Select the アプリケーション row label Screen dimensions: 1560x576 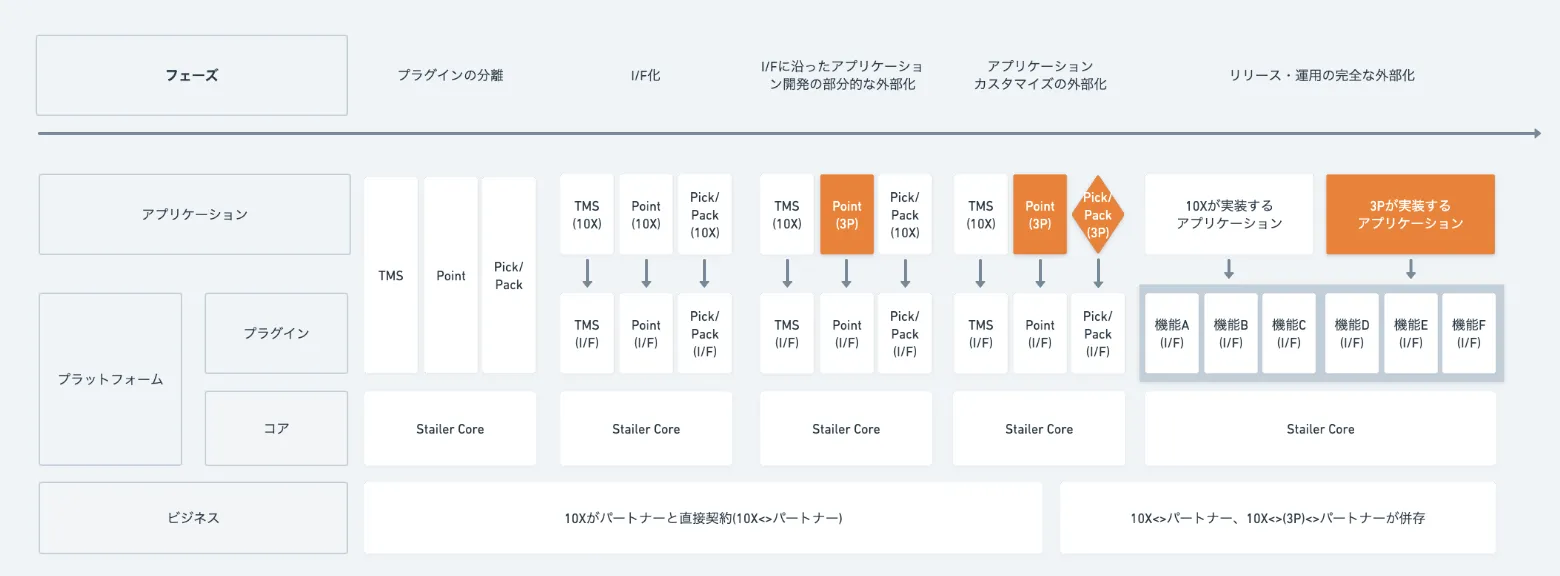195,214
